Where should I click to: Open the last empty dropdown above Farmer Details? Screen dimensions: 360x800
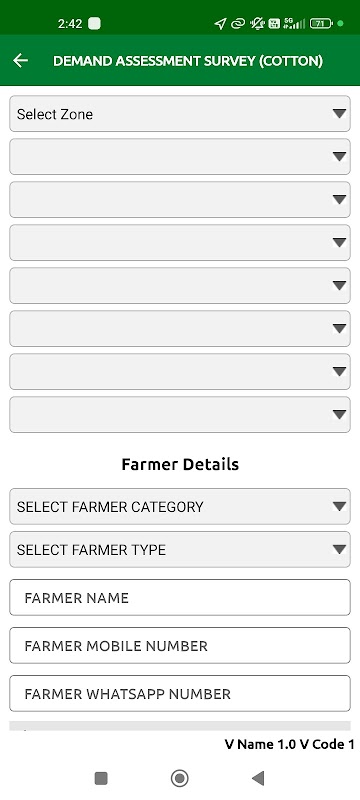180,414
